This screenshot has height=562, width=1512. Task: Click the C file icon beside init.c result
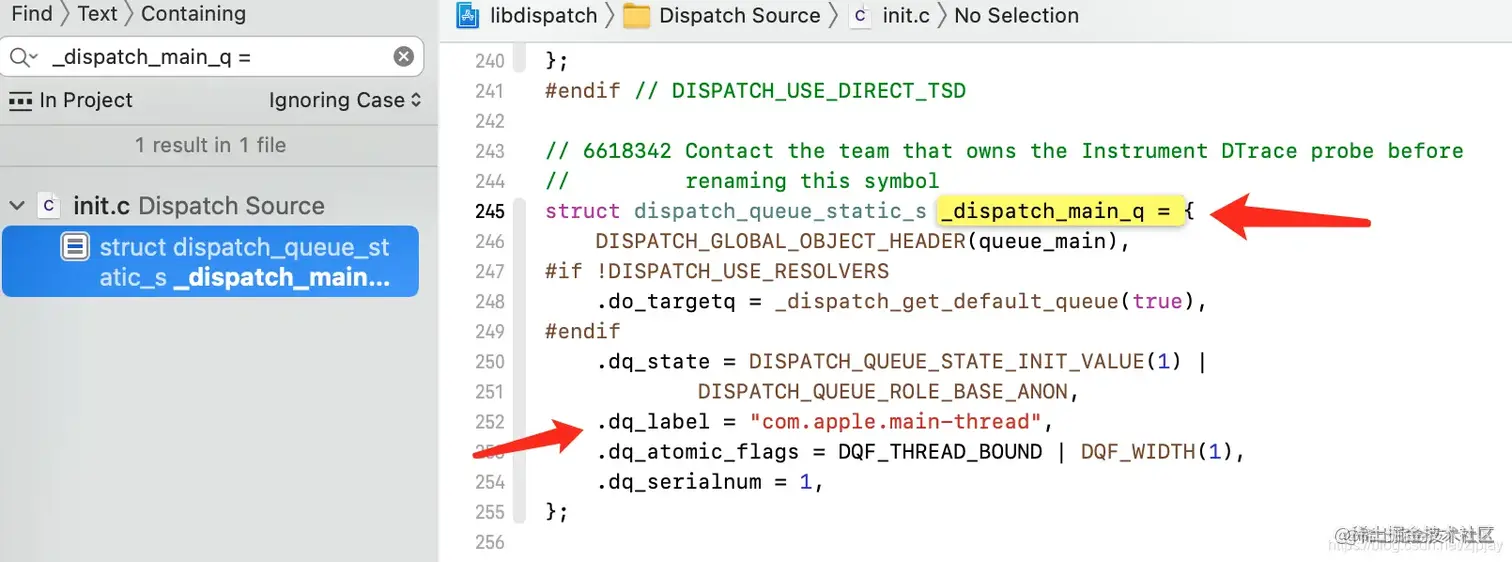[48, 206]
